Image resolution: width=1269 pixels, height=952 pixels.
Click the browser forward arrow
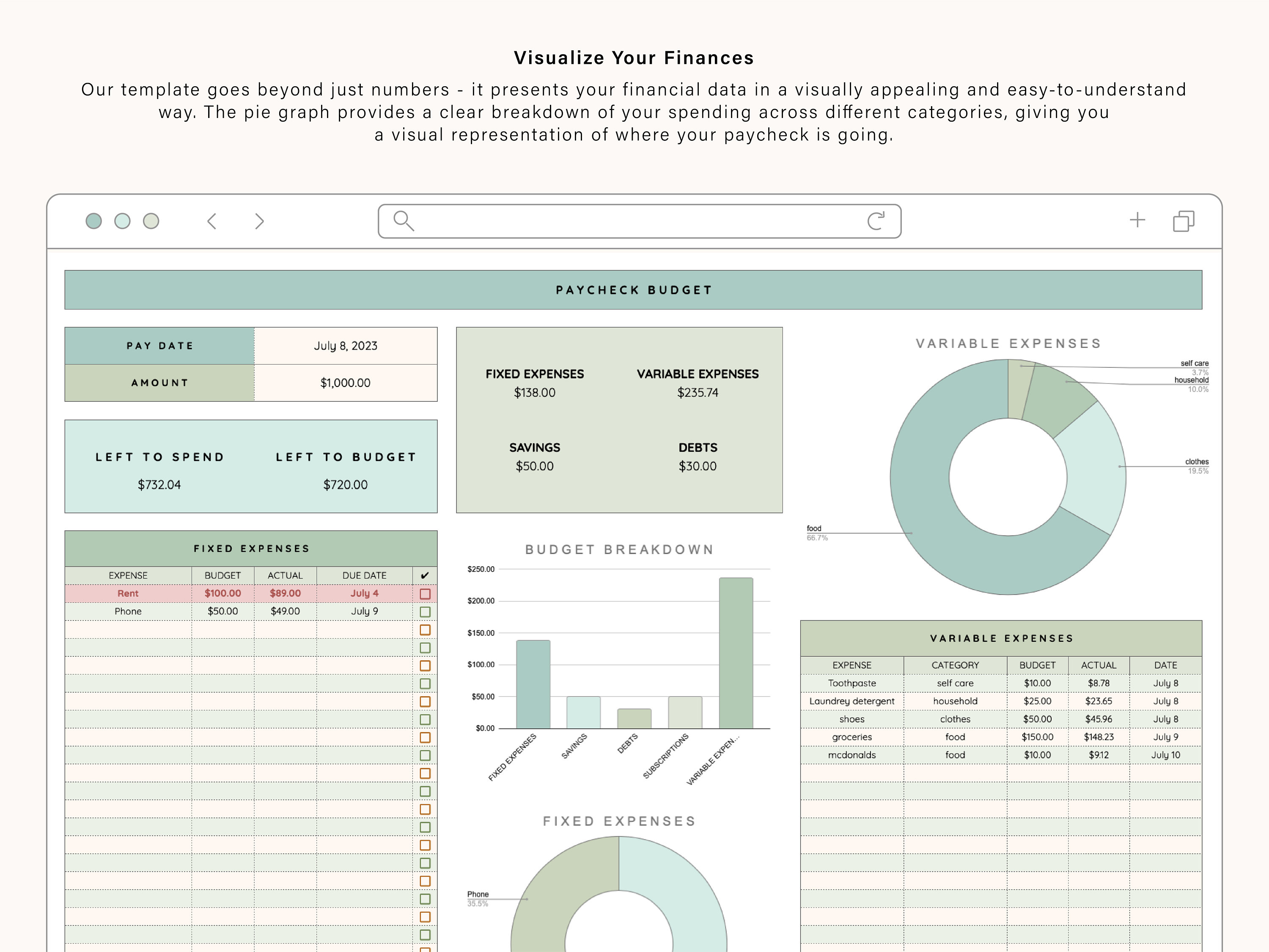[x=259, y=221]
